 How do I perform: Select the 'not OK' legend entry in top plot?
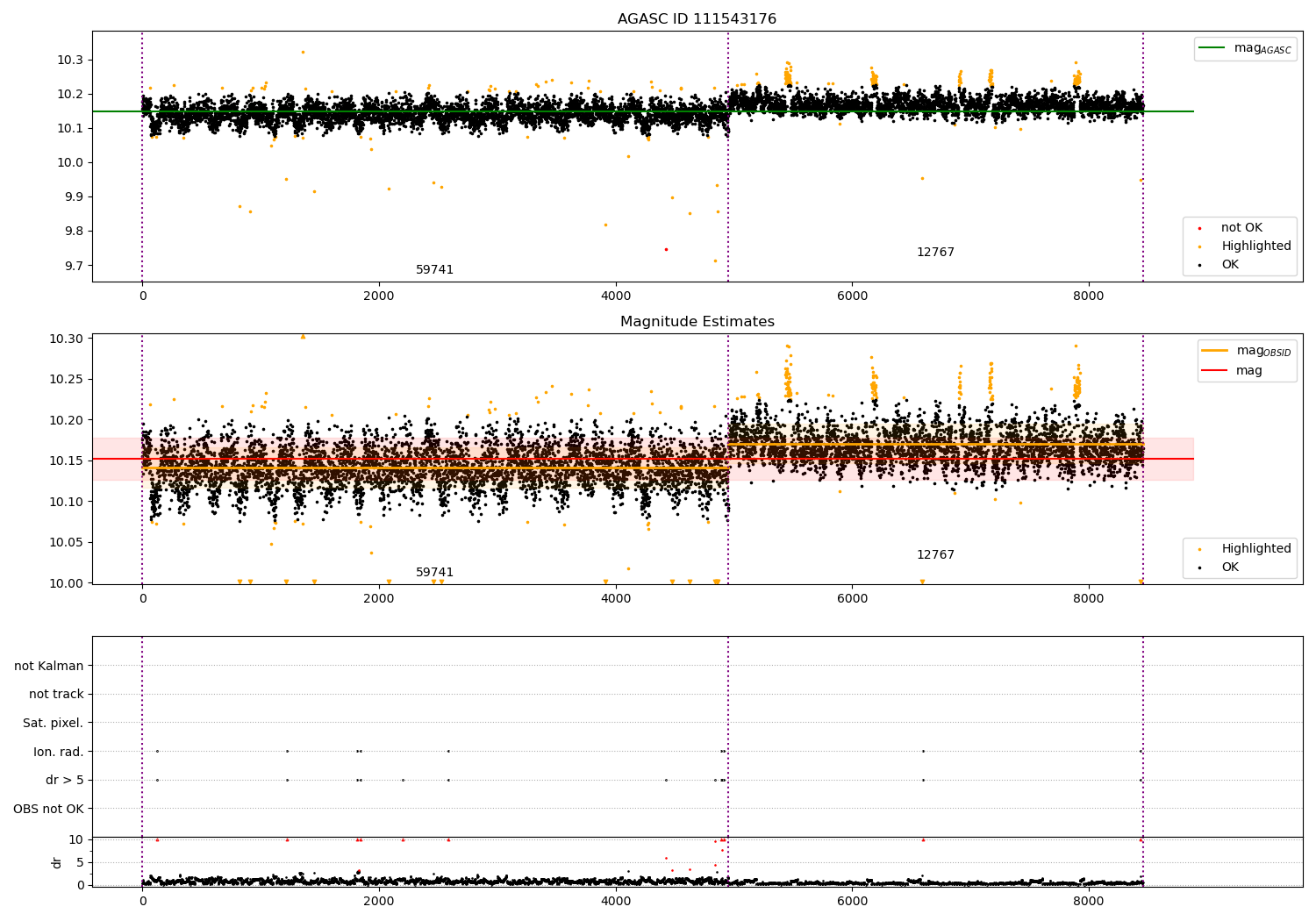(1240, 228)
